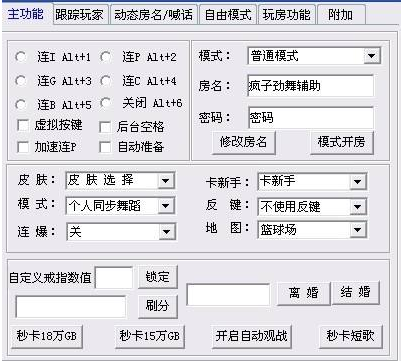Click the 开启自动观战 button
This screenshot has height=363, width=405.
click(251, 336)
